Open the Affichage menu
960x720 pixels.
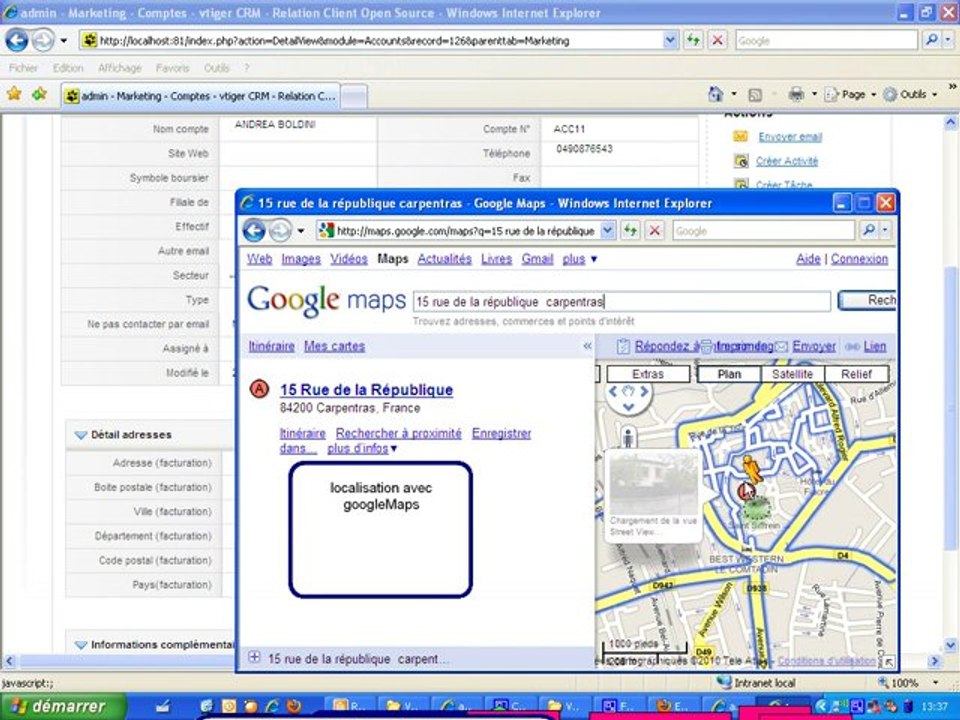120,68
